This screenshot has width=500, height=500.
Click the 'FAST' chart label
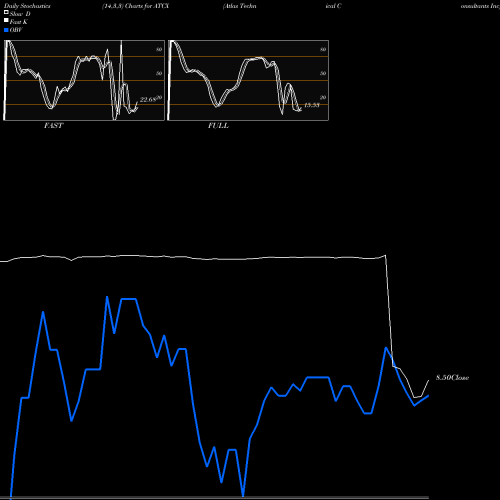coord(53,125)
